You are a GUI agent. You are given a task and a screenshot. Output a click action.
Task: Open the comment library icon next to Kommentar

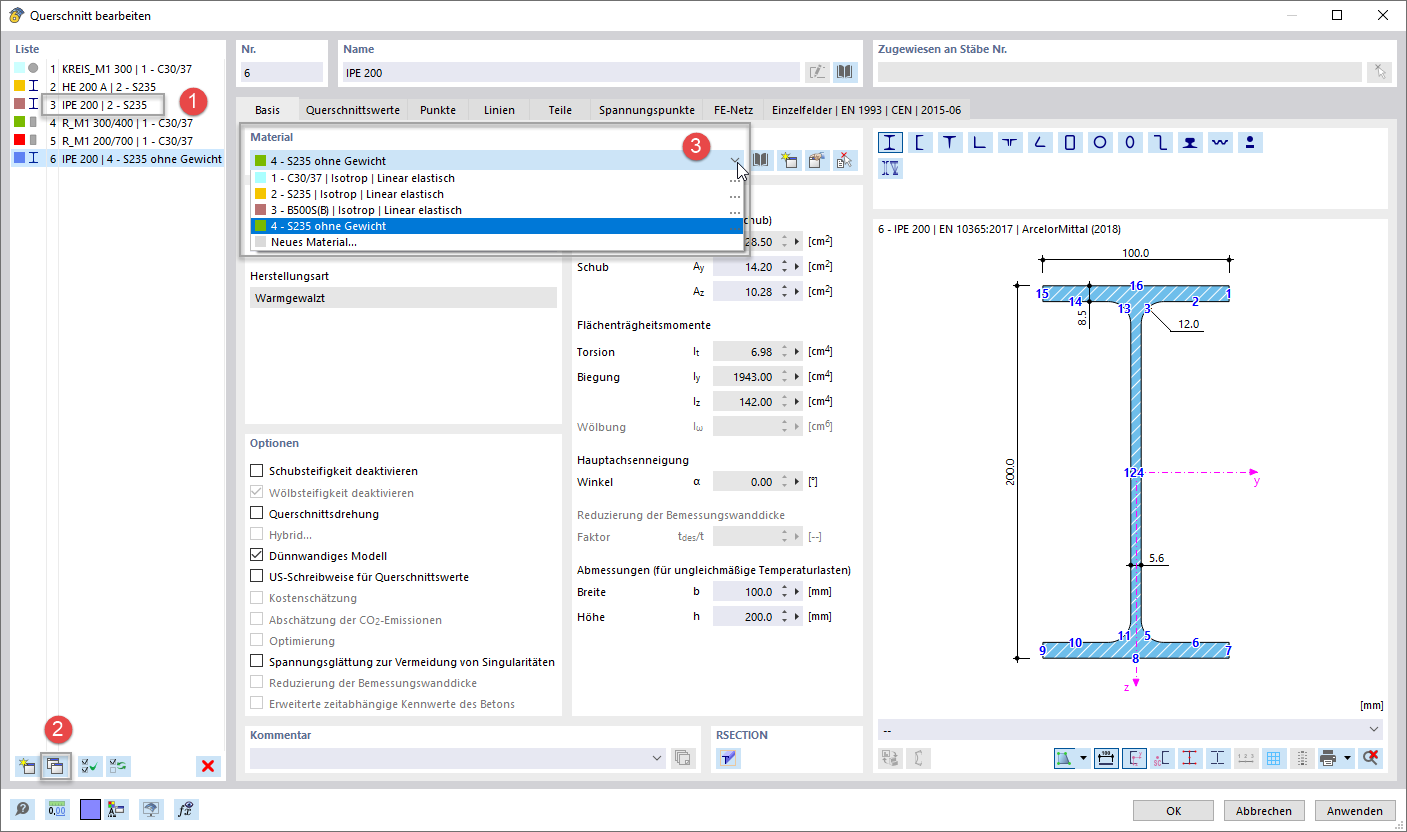[x=683, y=758]
